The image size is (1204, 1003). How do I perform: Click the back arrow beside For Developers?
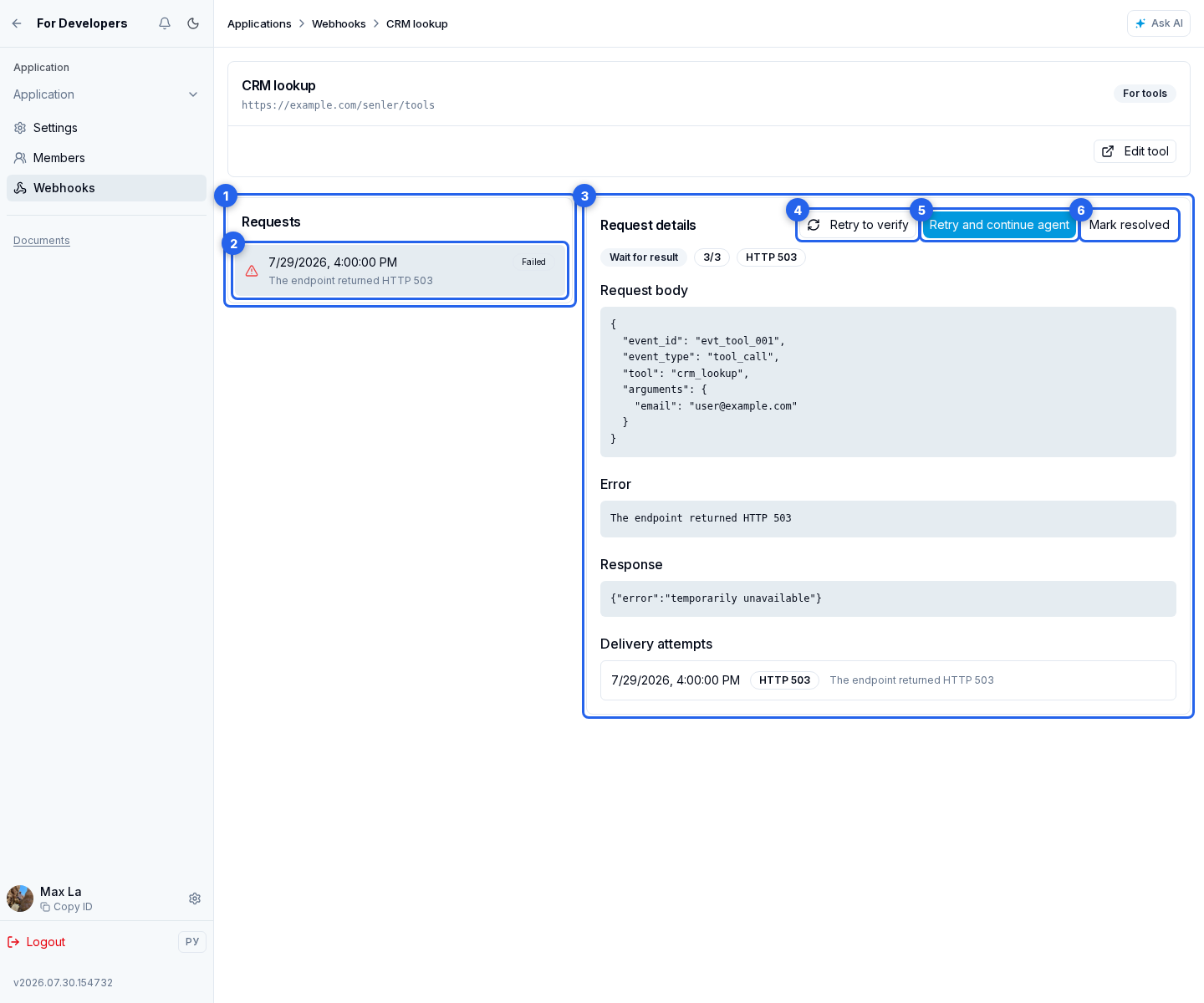tap(17, 23)
